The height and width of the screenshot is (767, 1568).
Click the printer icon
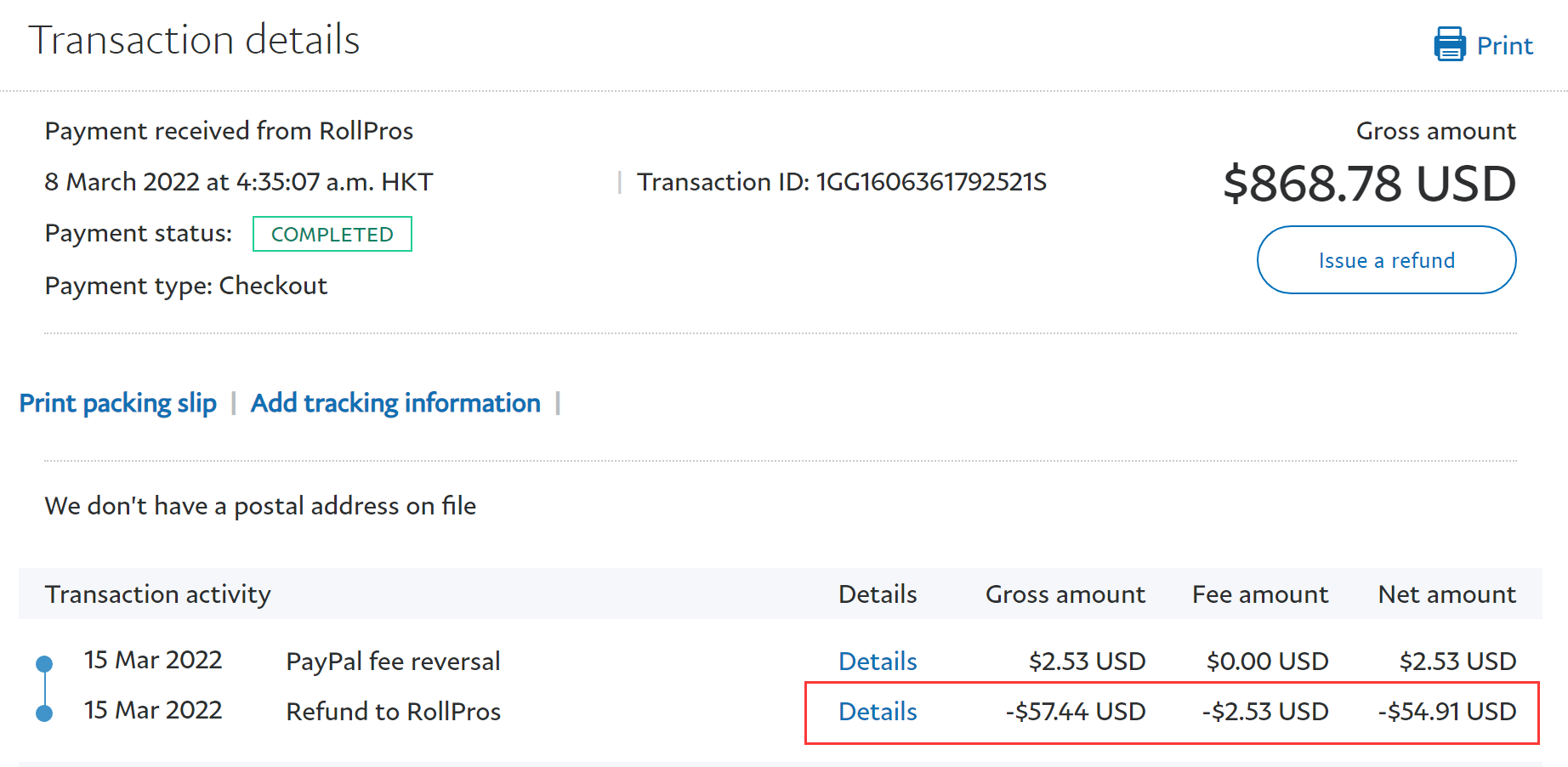[1449, 44]
